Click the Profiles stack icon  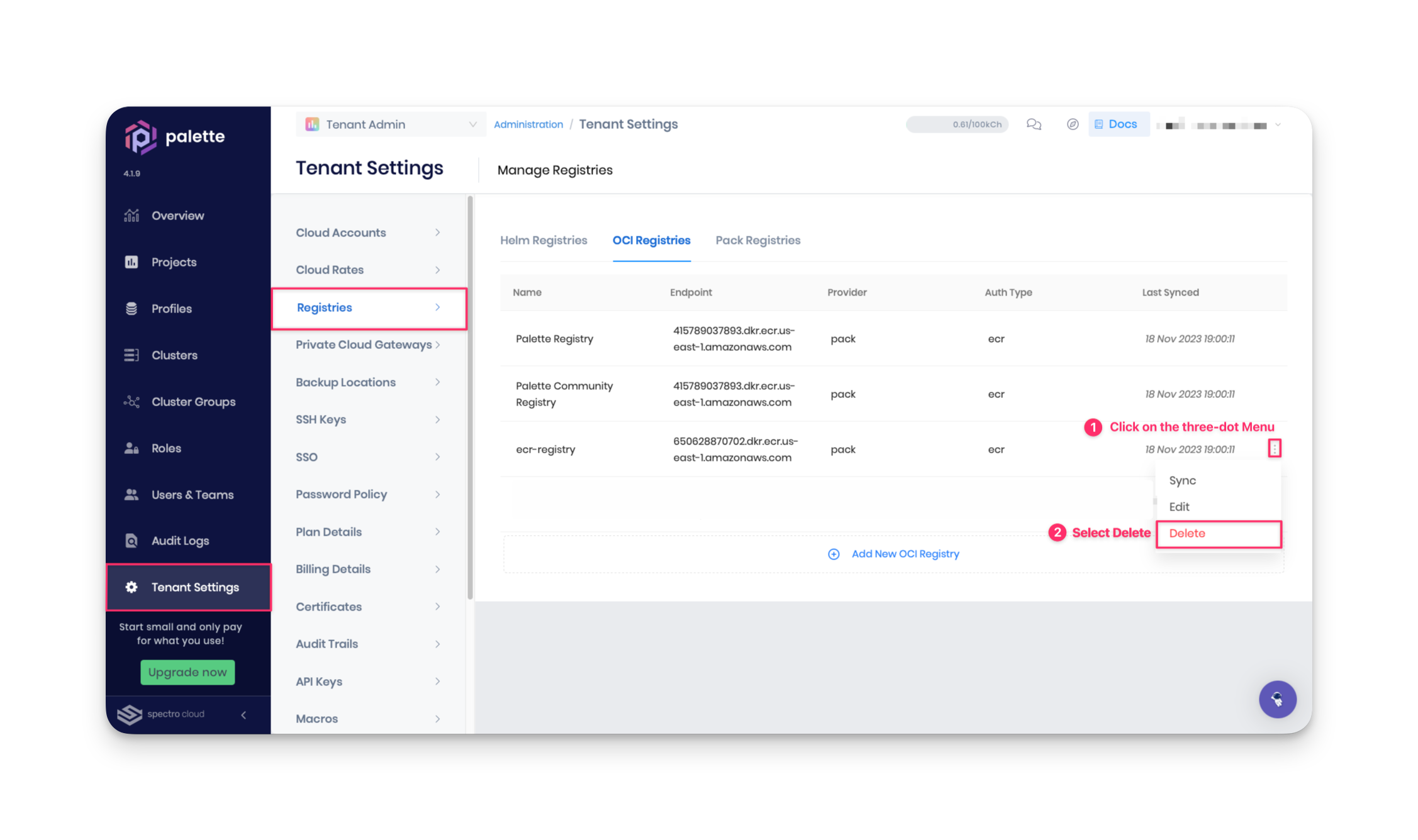131,309
